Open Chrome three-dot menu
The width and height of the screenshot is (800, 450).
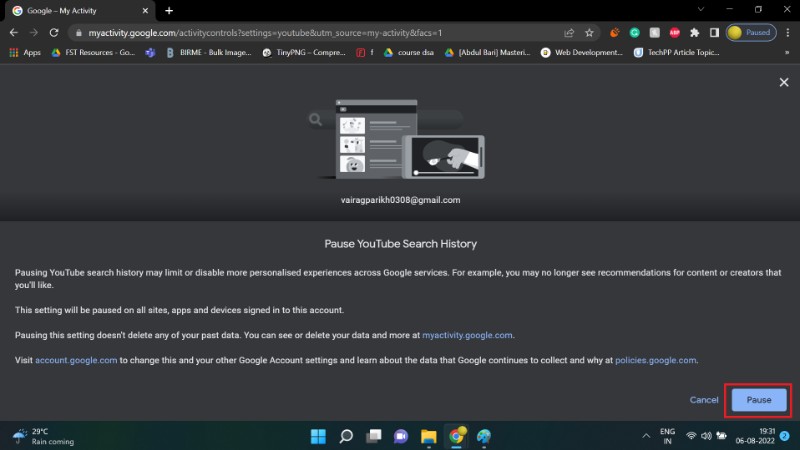tap(788, 33)
